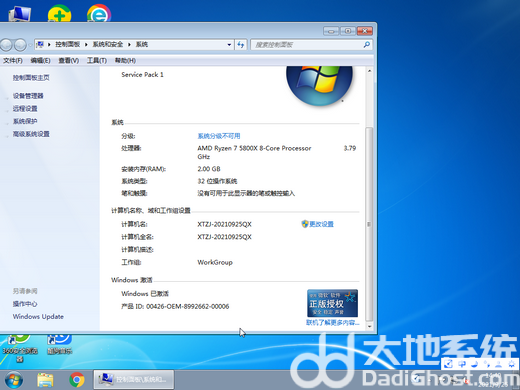Screen dimensions: 520x390
Task: Click the search magnifier icon
Action: [366, 44]
